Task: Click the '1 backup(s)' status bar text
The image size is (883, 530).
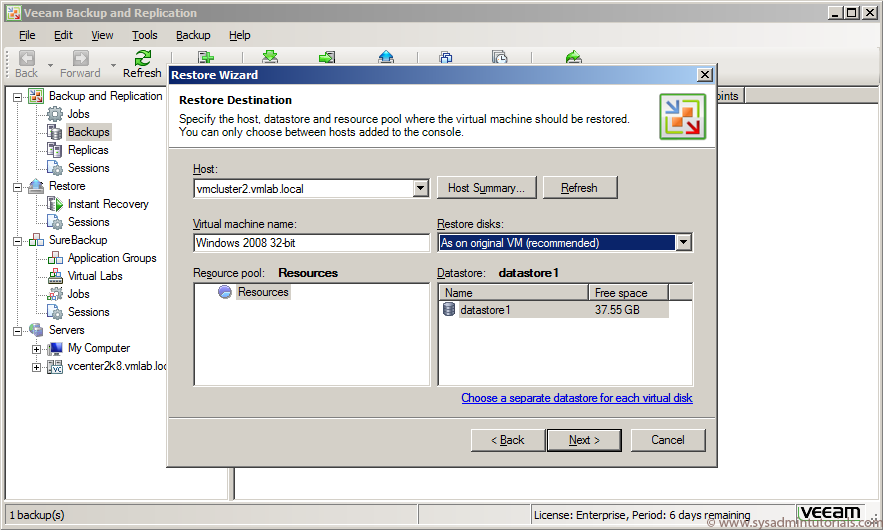Action: [x=37, y=515]
